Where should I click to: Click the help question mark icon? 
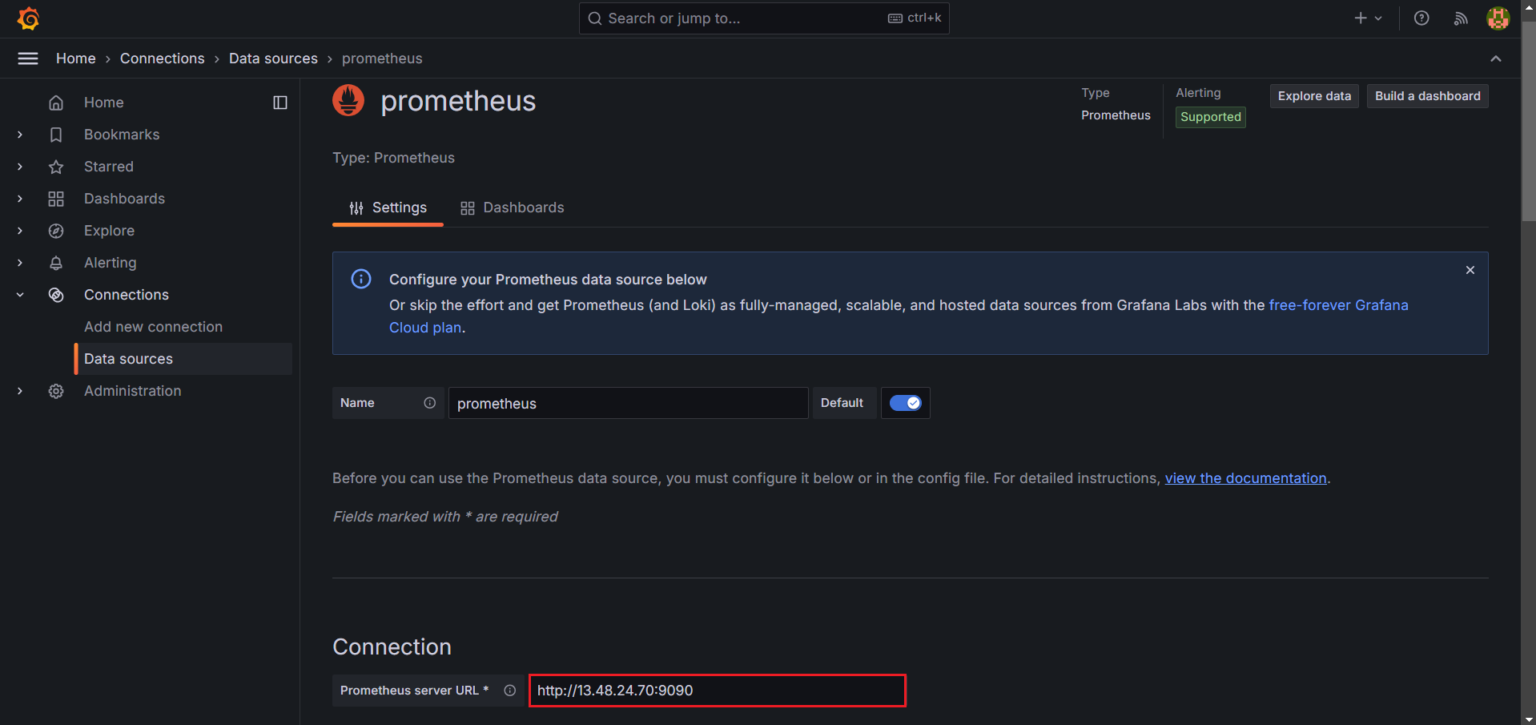pos(1421,18)
